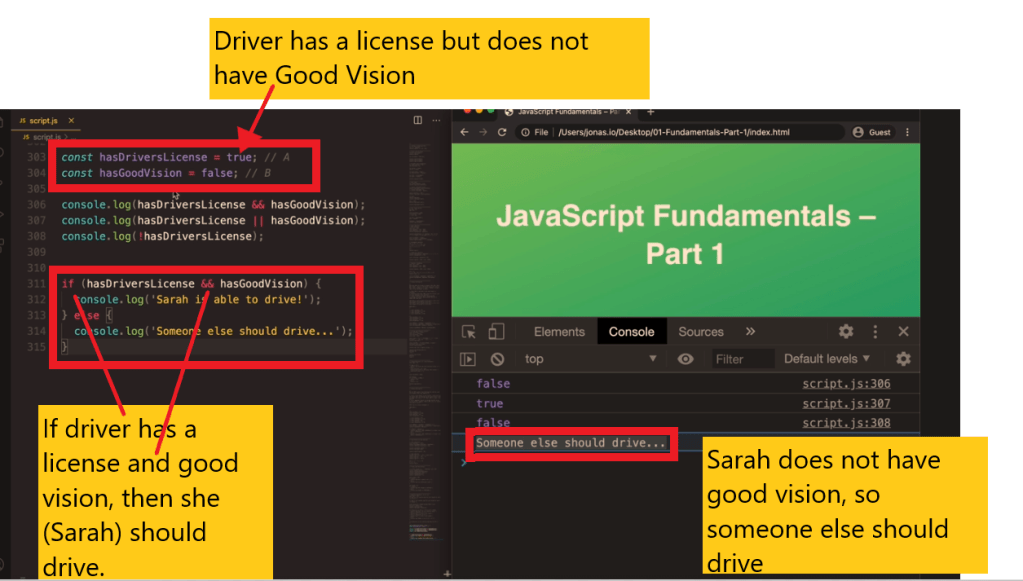Switch to the Elements tab

point(559,332)
